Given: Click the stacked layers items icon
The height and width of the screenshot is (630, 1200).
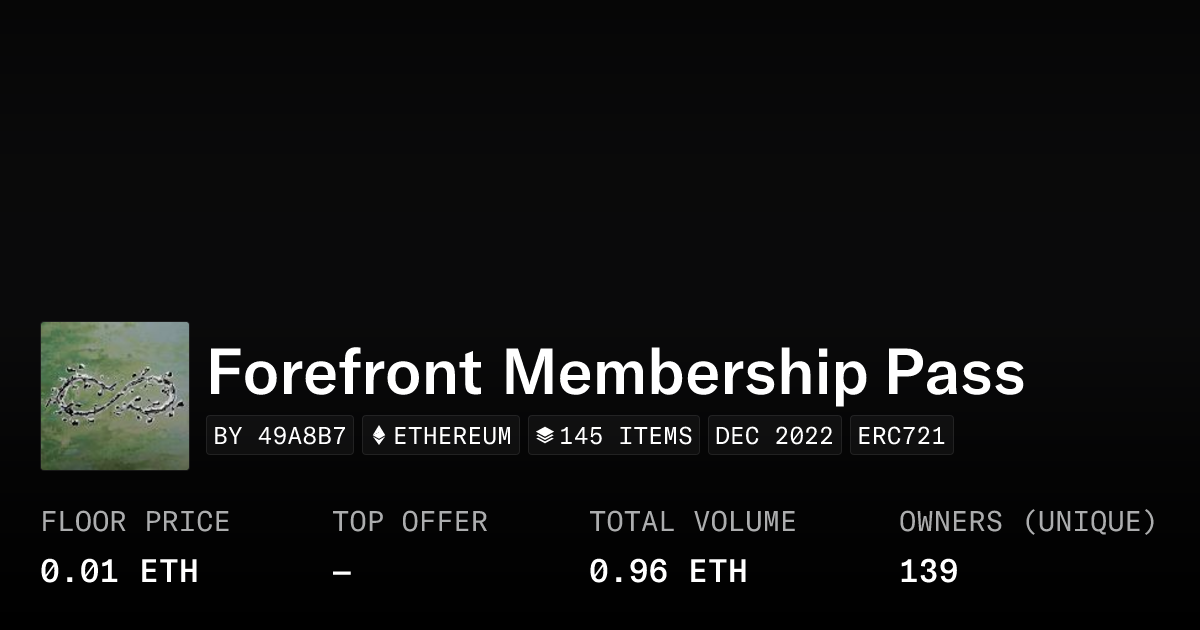Looking at the screenshot, I should tap(545, 436).
